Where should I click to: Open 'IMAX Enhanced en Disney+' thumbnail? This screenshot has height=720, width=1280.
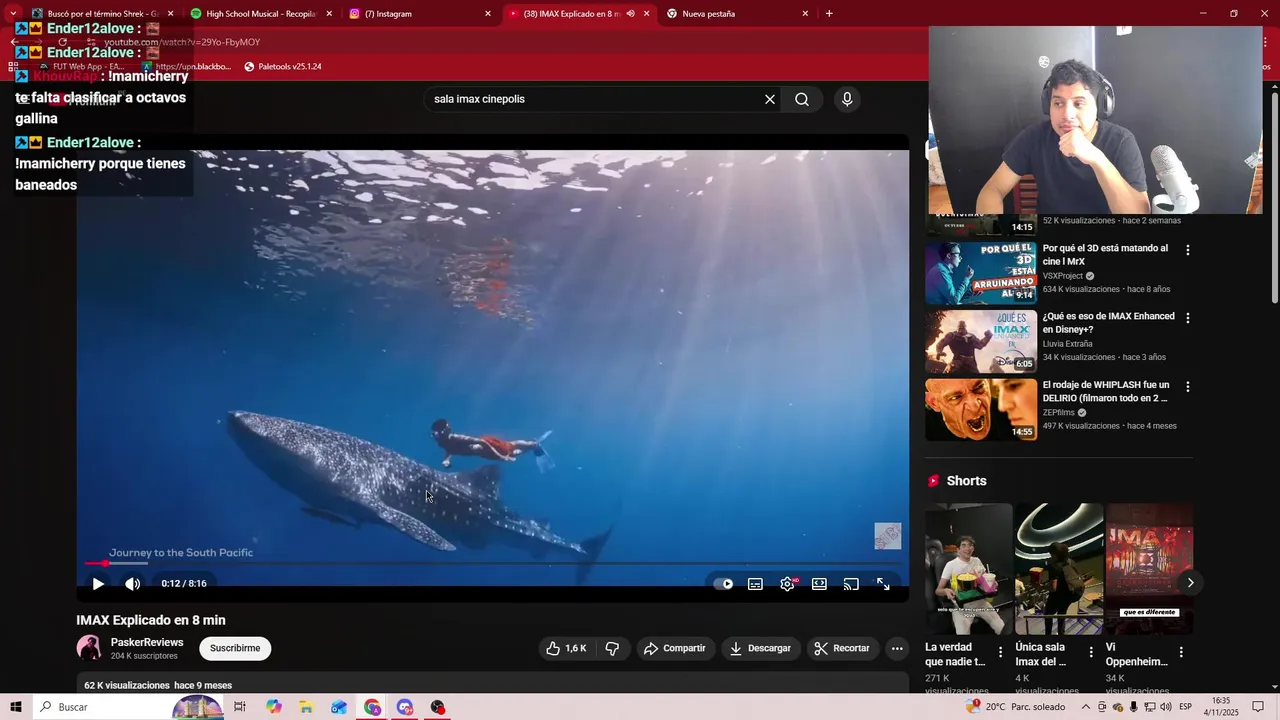(981, 341)
